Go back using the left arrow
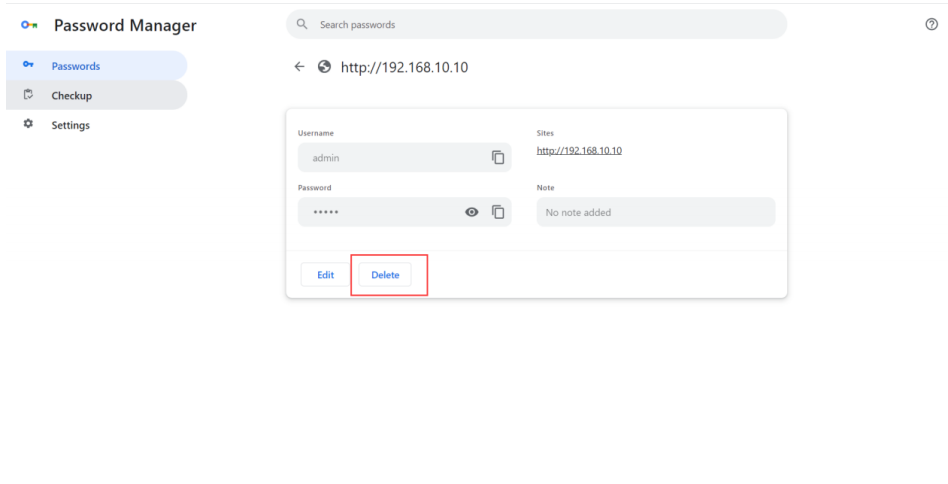Viewport: 948px width, 484px height. [x=297, y=68]
